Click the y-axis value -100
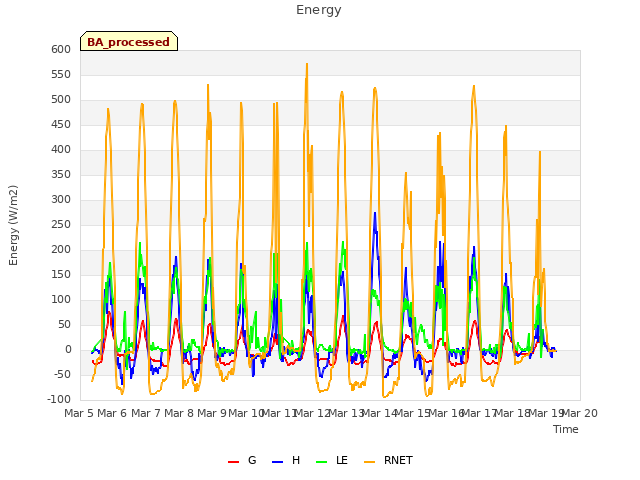This screenshot has height=480, width=640. 59,399
